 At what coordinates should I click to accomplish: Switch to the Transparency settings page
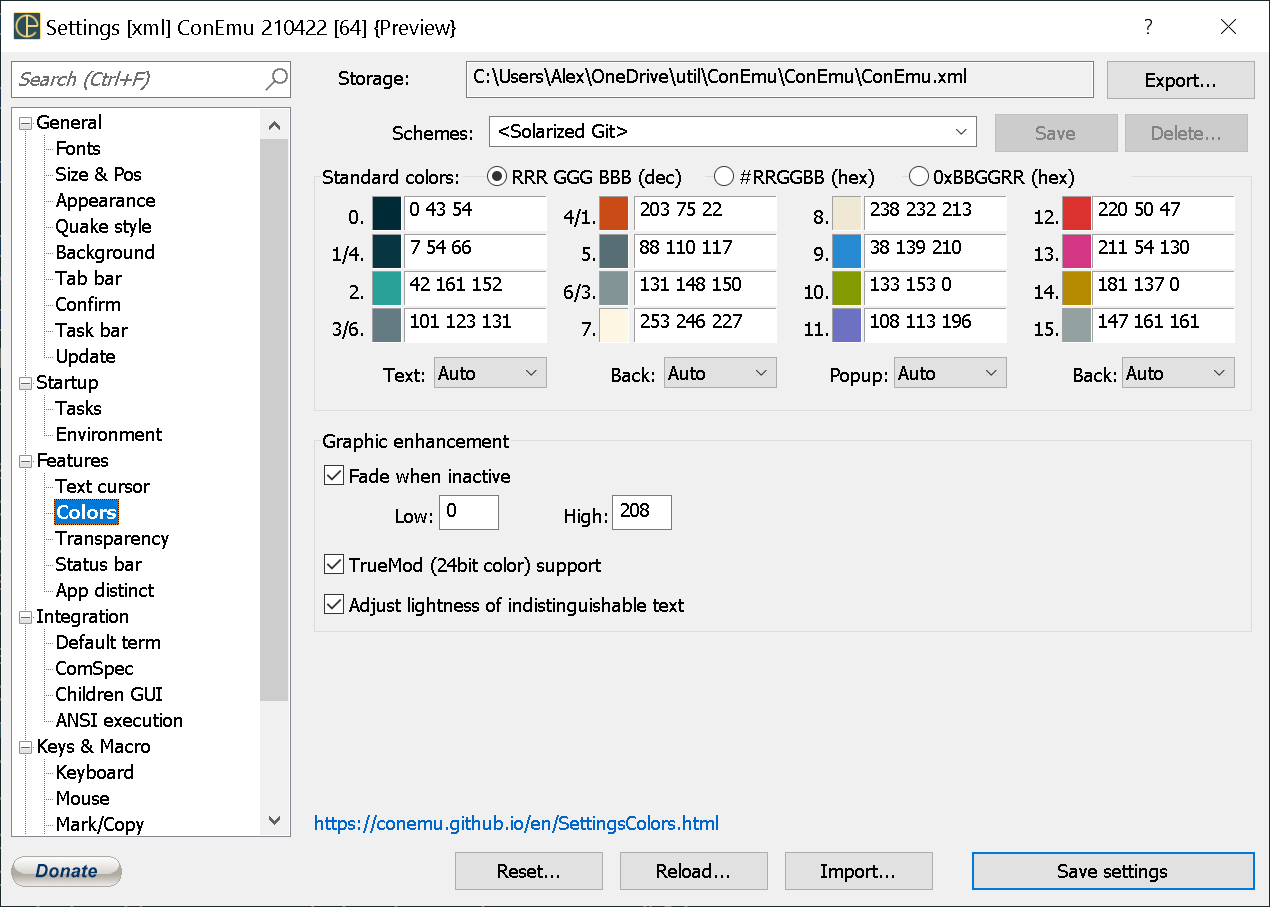(111, 538)
